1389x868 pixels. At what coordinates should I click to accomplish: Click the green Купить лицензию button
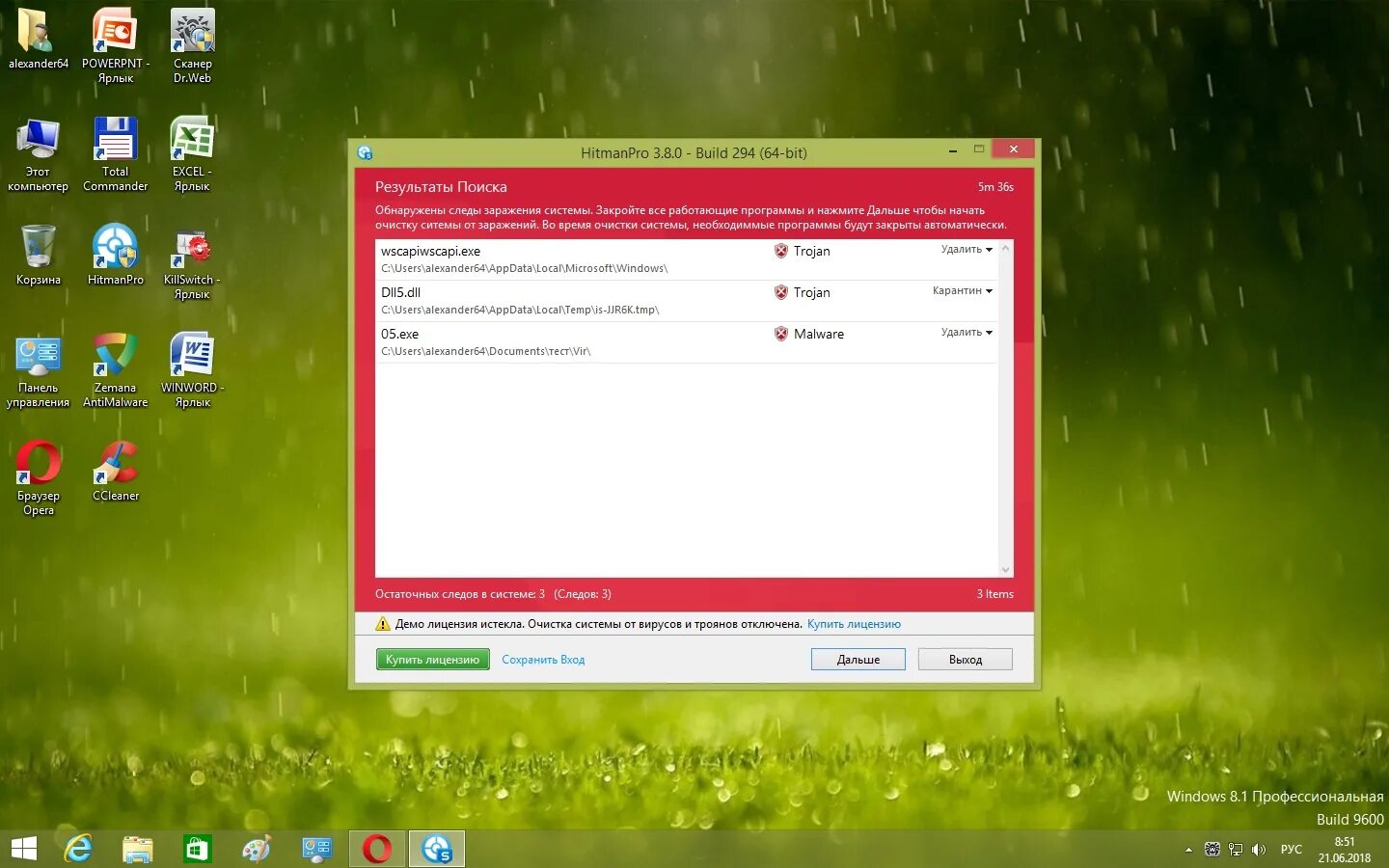[x=433, y=660]
